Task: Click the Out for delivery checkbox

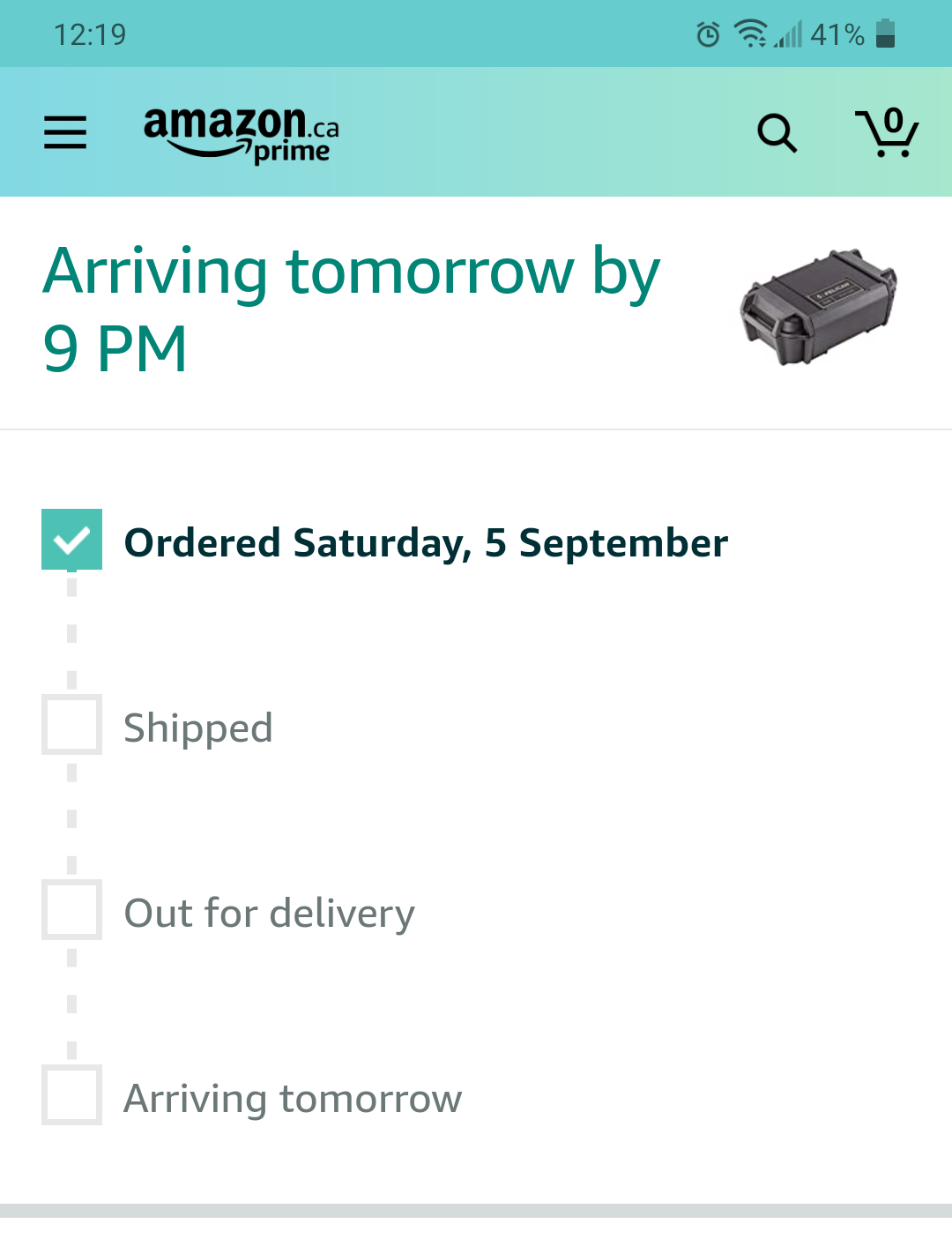Action: [71, 909]
